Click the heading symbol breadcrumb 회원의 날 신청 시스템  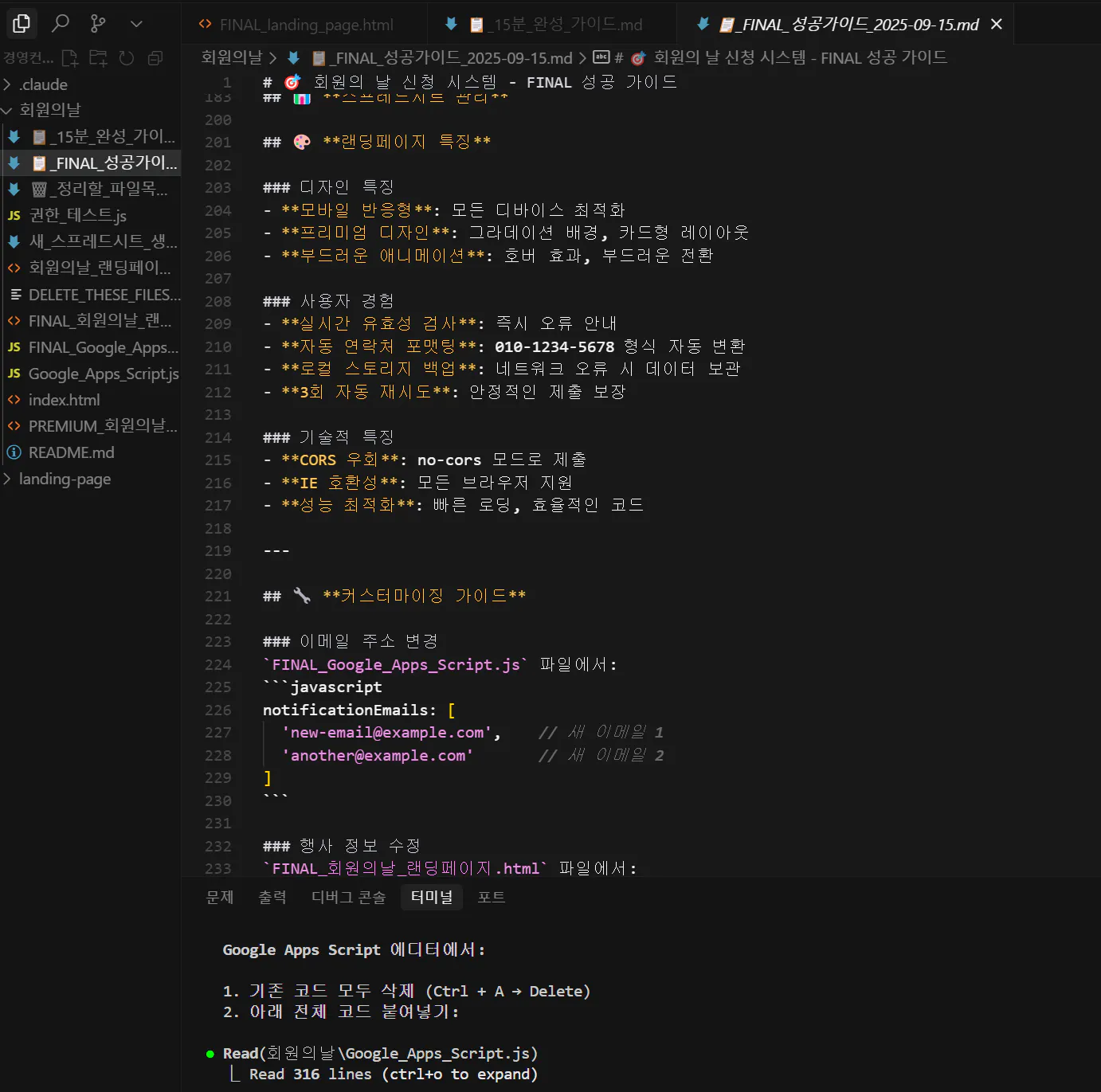800,57
